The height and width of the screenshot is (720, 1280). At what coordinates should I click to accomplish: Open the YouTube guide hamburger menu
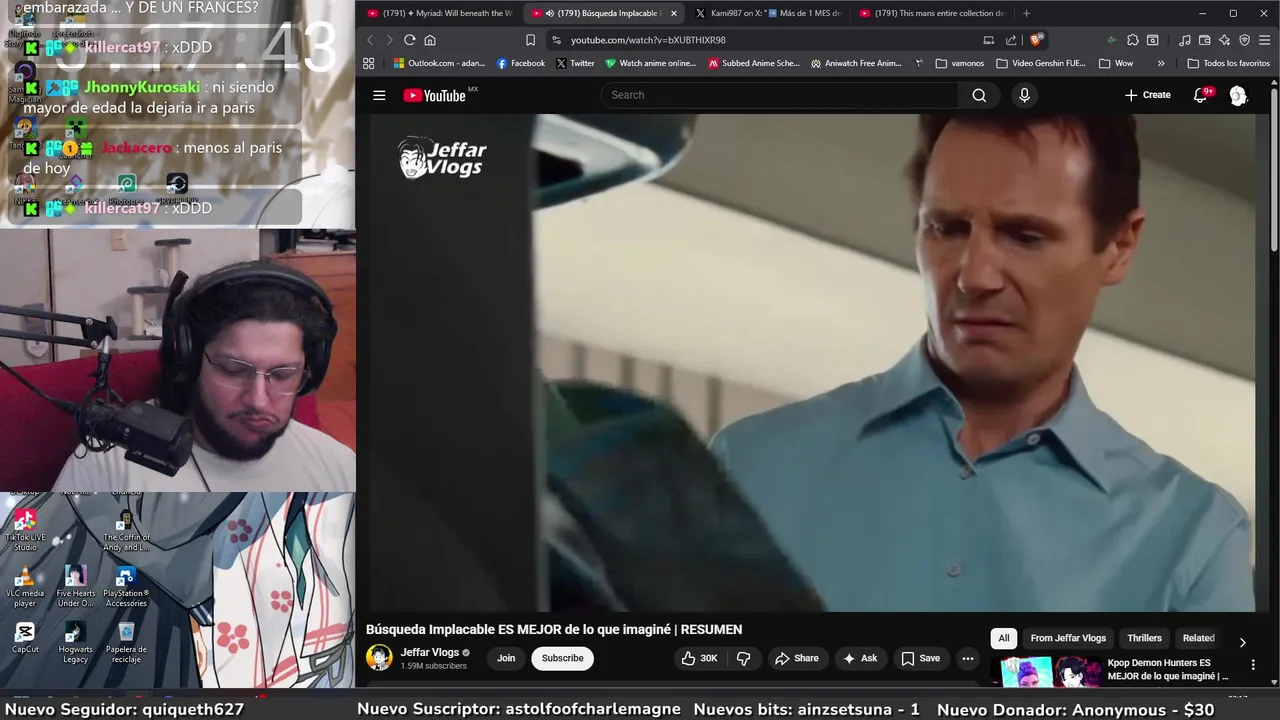[379, 95]
